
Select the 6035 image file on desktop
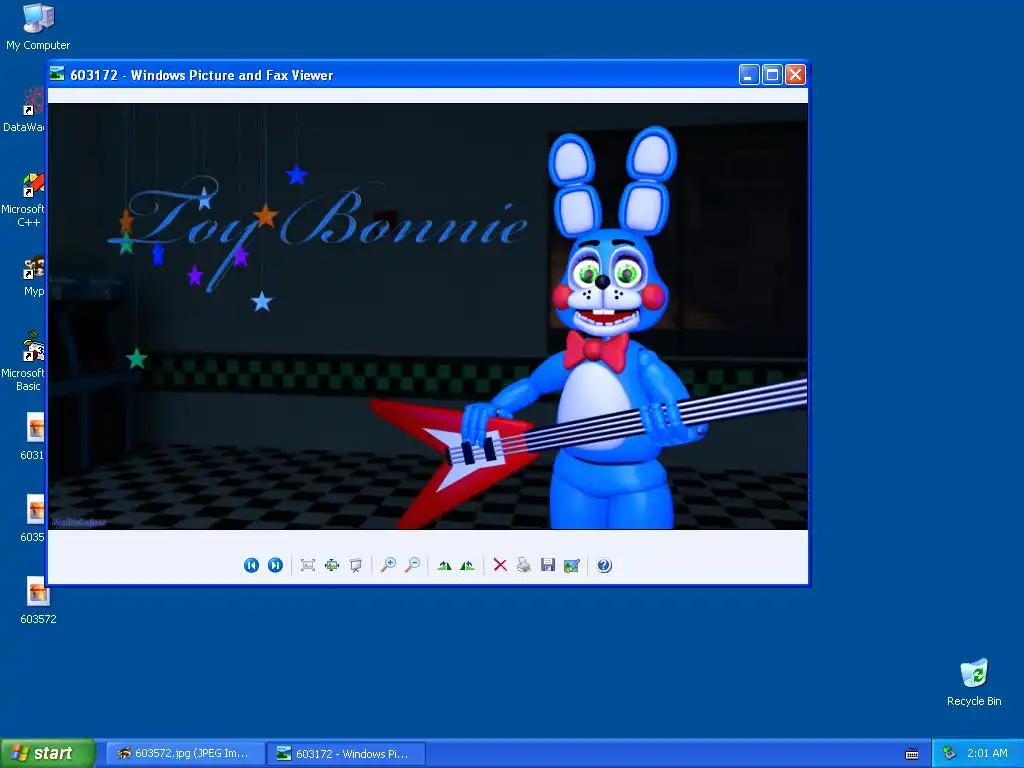(33, 518)
